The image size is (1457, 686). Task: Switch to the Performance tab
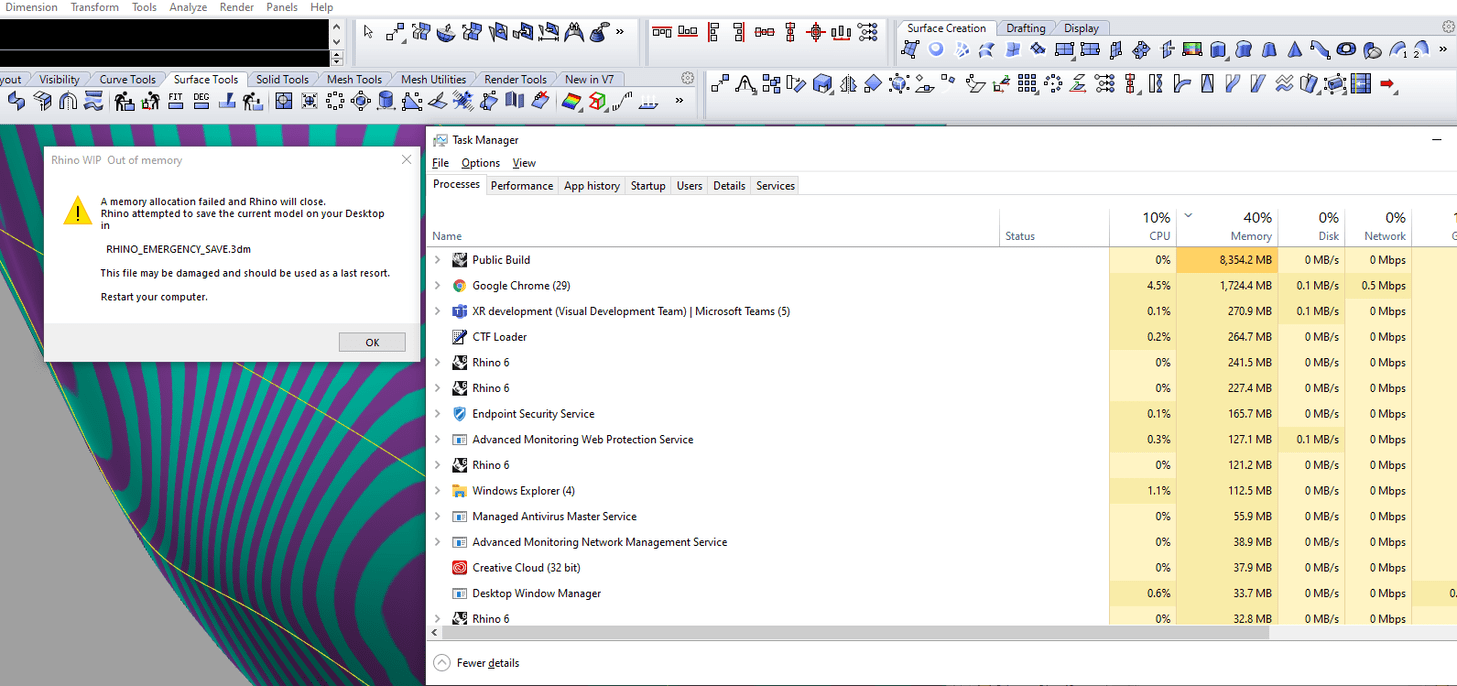[x=522, y=186]
